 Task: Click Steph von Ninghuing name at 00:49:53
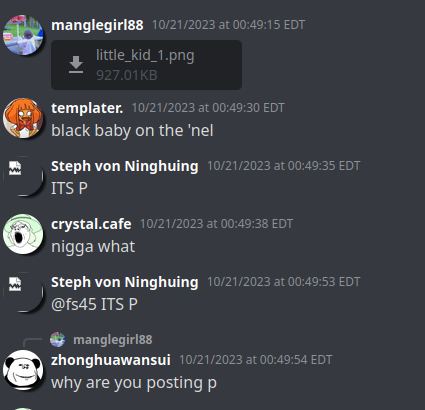pyautogui.click(x=125, y=282)
